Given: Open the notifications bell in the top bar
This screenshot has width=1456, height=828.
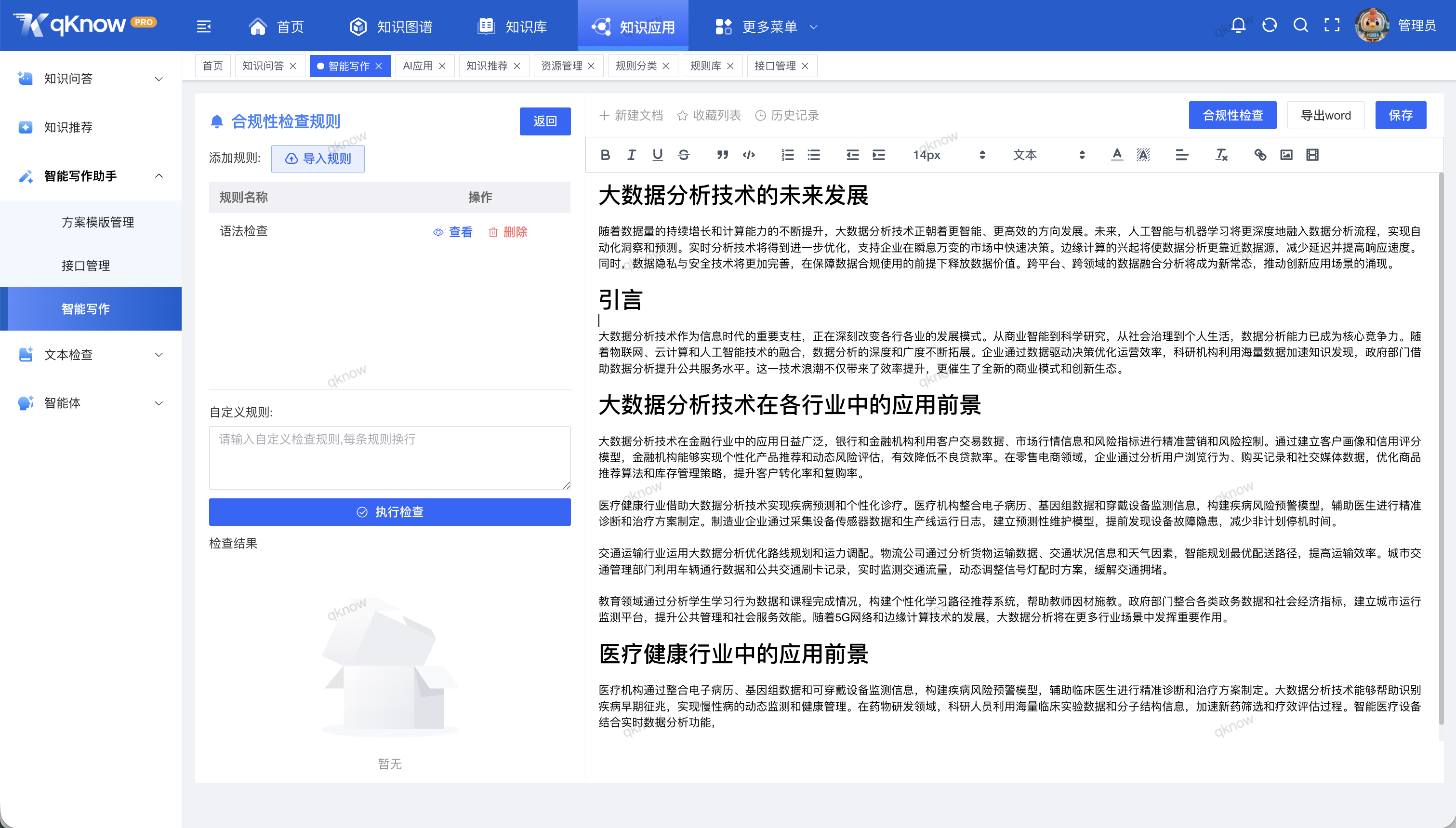Looking at the screenshot, I should coord(1238,25).
